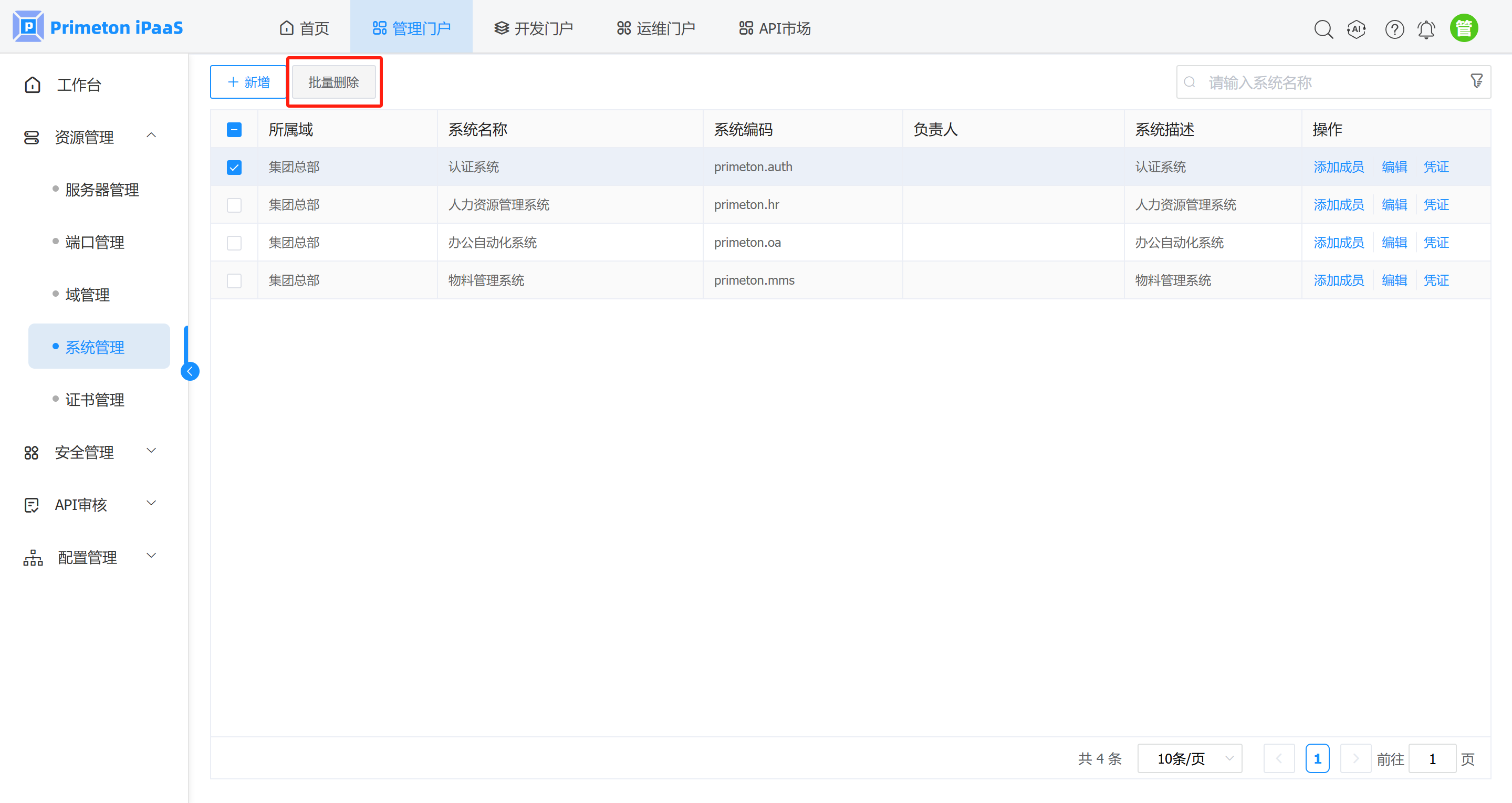Switch to the 开发门户 tab
Image resolution: width=1512 pixels, height=803 pixels.
[x=533, y=28]
